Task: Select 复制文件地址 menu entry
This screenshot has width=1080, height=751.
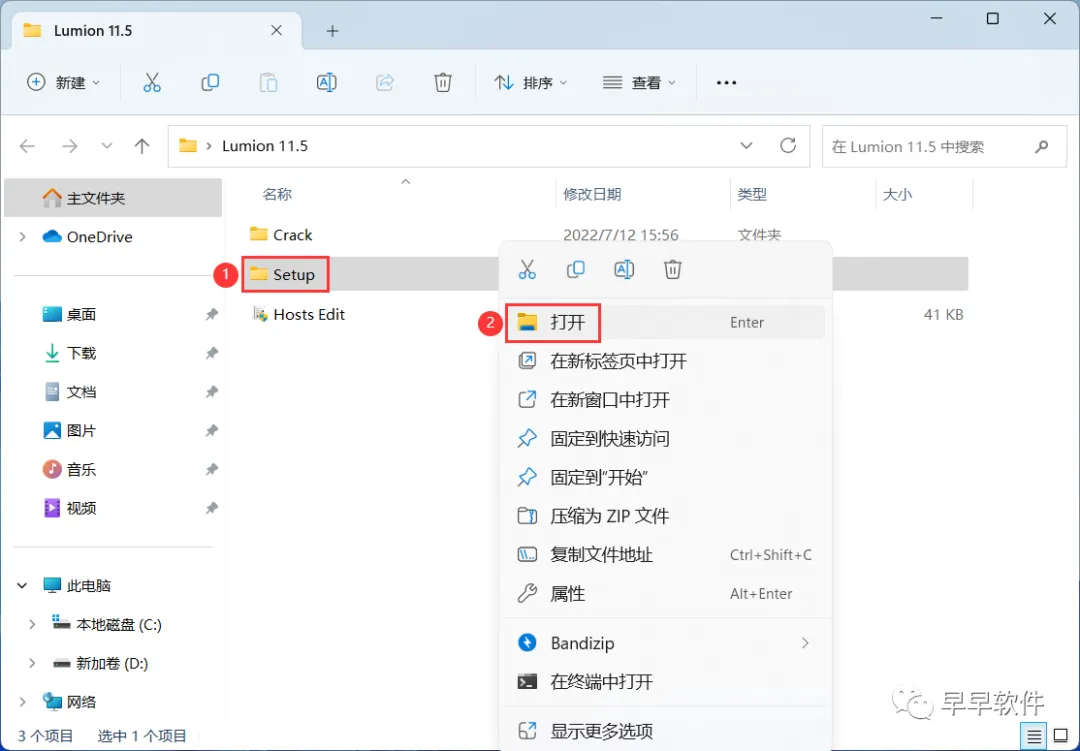Action: pyautogui.click(x=666, y=555)
